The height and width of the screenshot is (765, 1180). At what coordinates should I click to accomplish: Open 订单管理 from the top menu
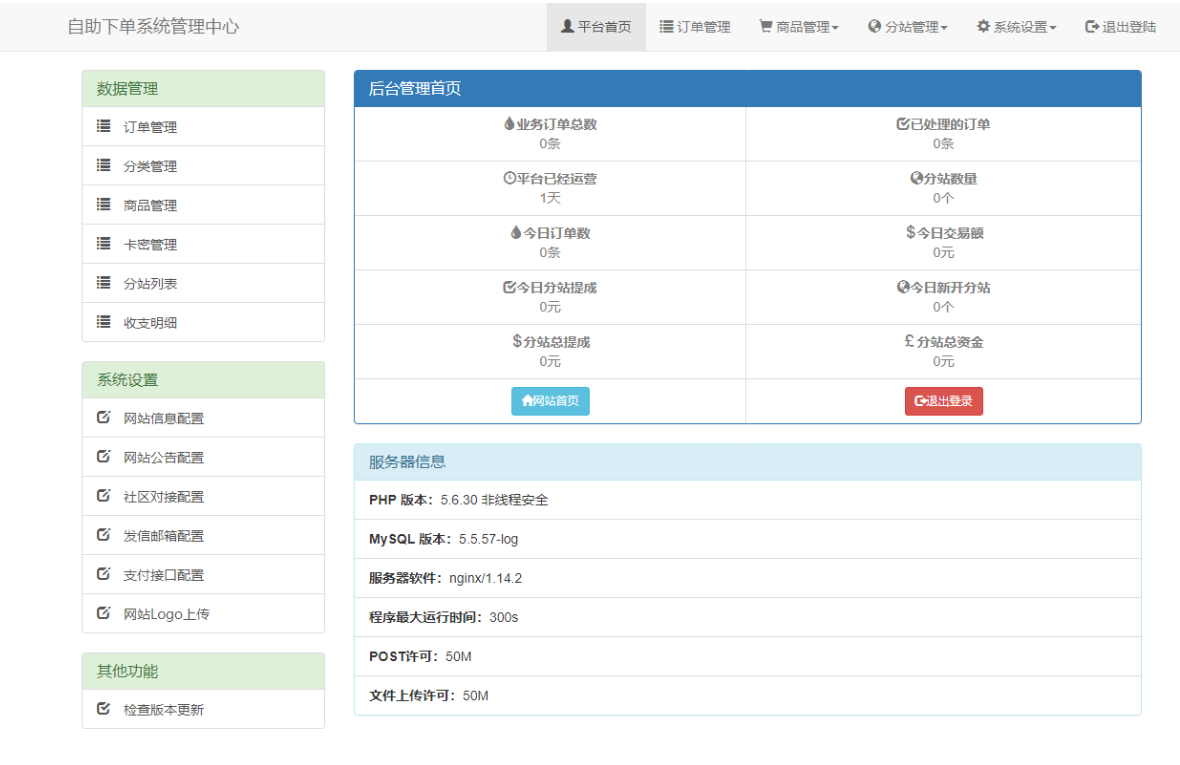pos(695,27)
